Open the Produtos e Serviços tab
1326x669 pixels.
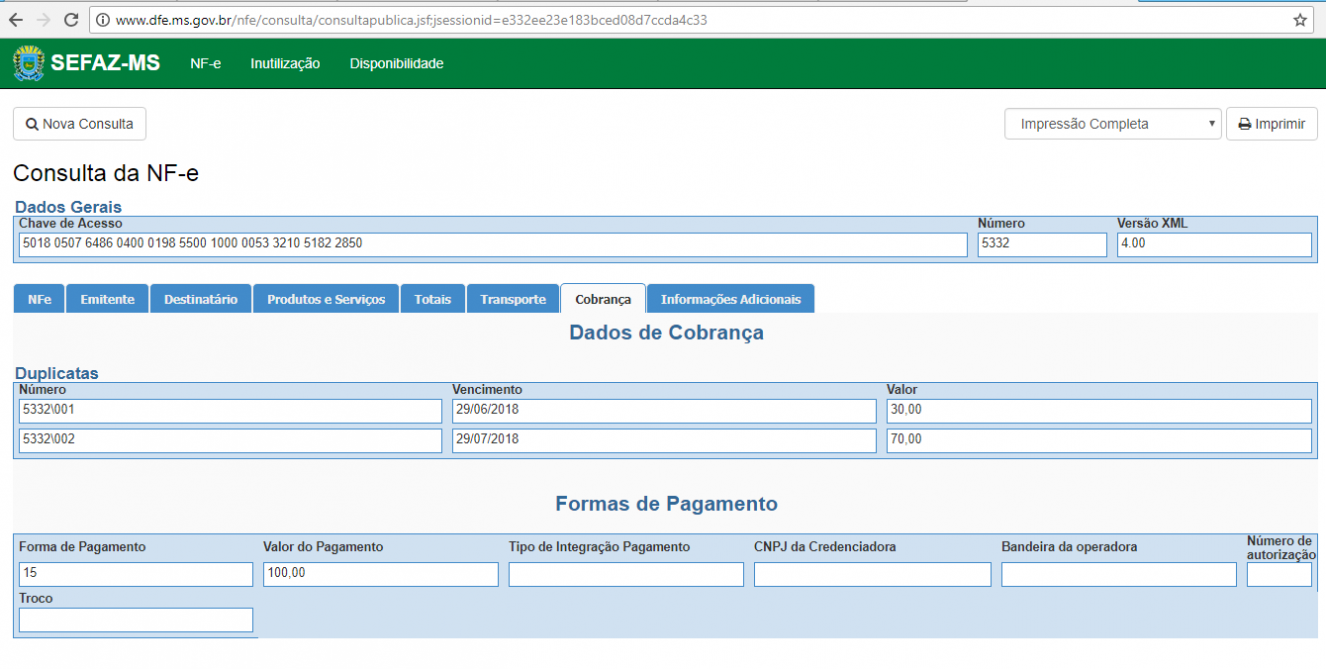click(326, 299)
